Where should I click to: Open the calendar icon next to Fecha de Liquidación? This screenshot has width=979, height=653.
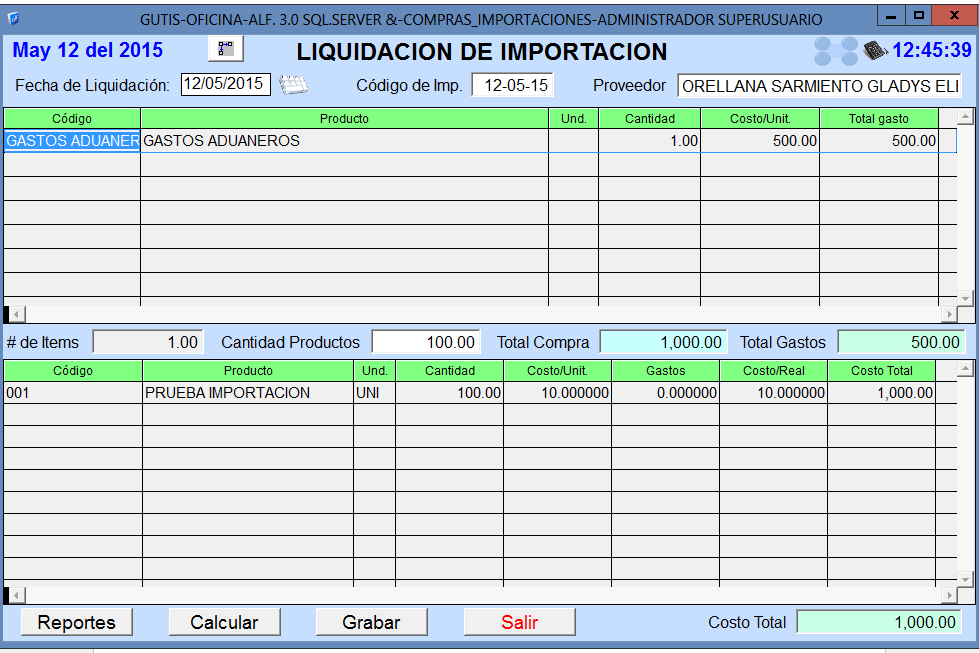coord(293,85)
